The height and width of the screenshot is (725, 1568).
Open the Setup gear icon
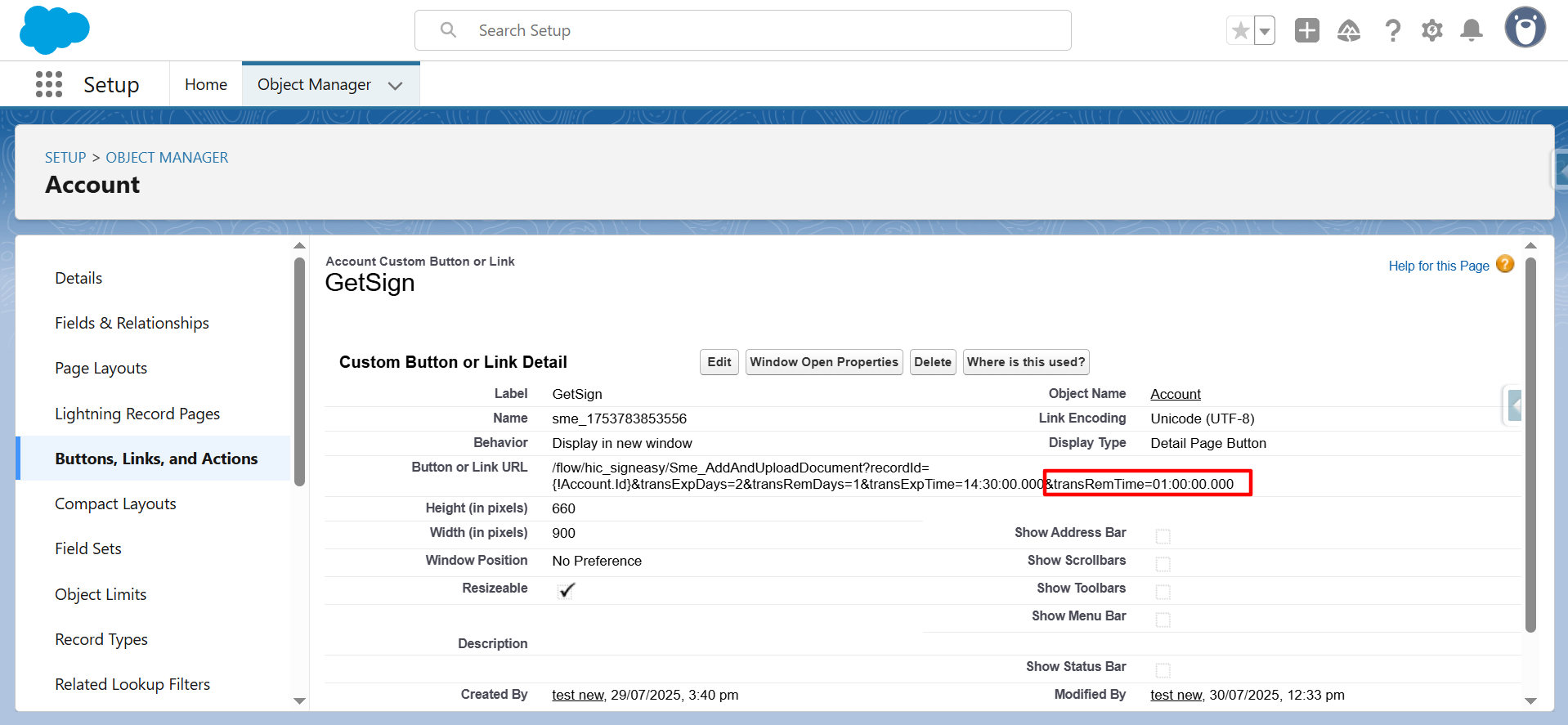click(1431, 30)
